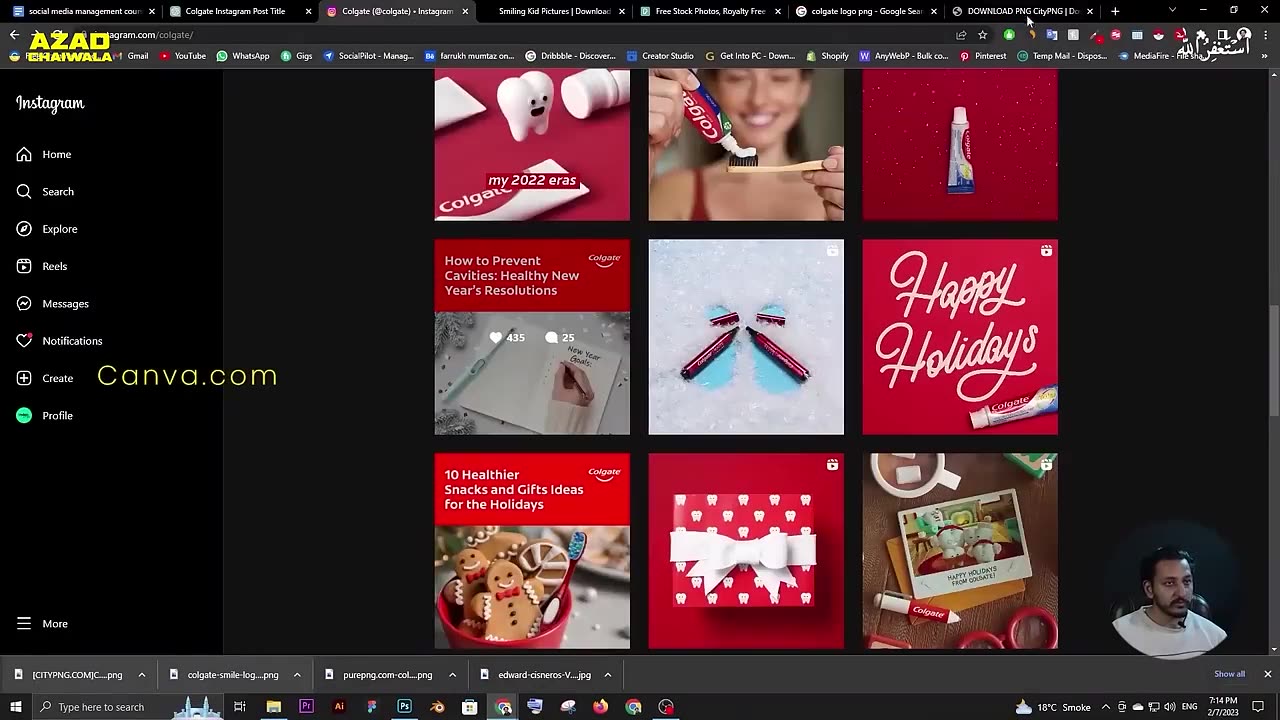Open Search in Instagram sidebar
Viewport: 1280px width, 720px height.
[45, 191]
